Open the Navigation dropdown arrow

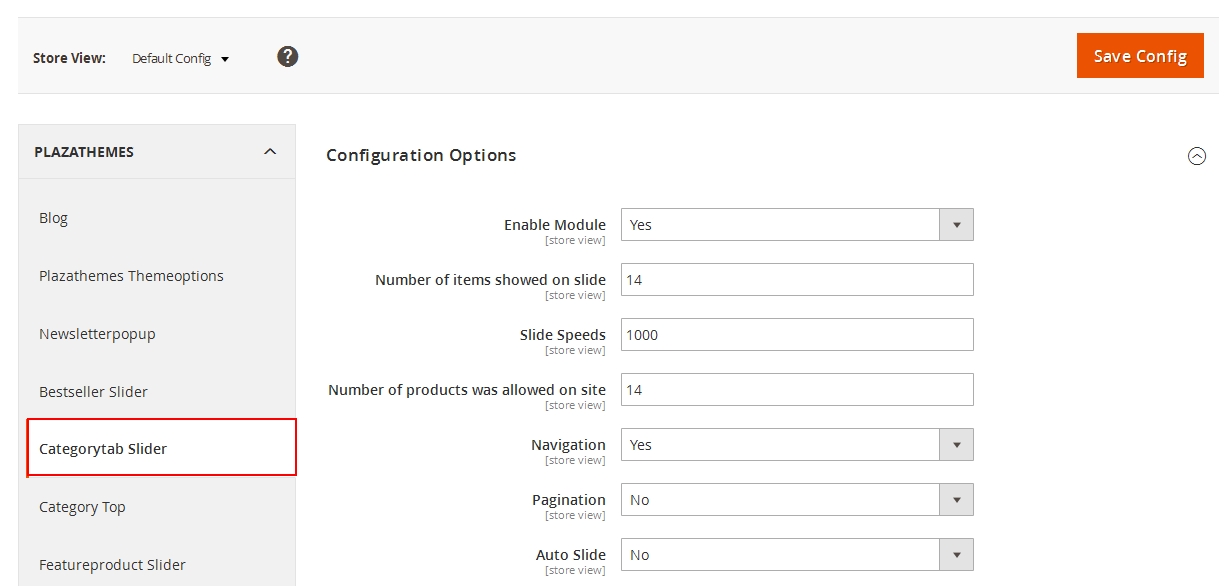tap(957, 444)
